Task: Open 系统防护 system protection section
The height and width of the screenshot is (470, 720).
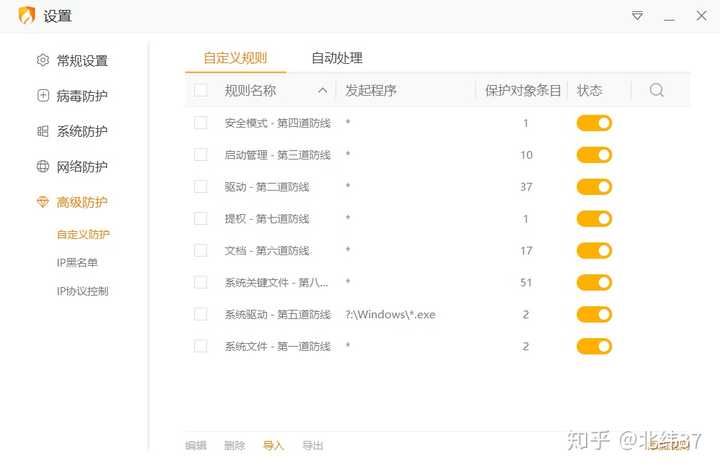Action: [x=81, y=131]
